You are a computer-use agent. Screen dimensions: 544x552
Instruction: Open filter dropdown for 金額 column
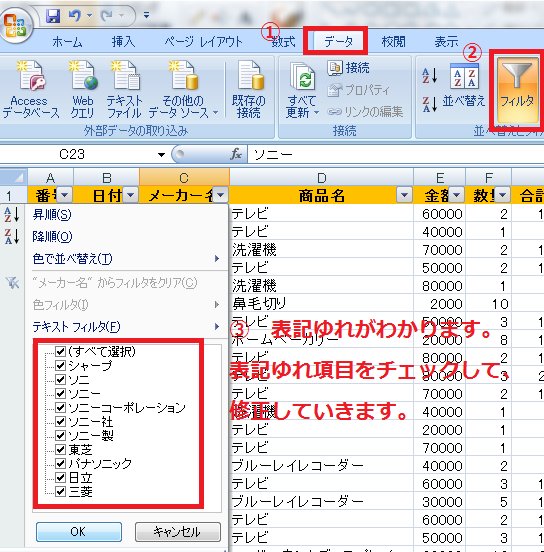point(457,195)
